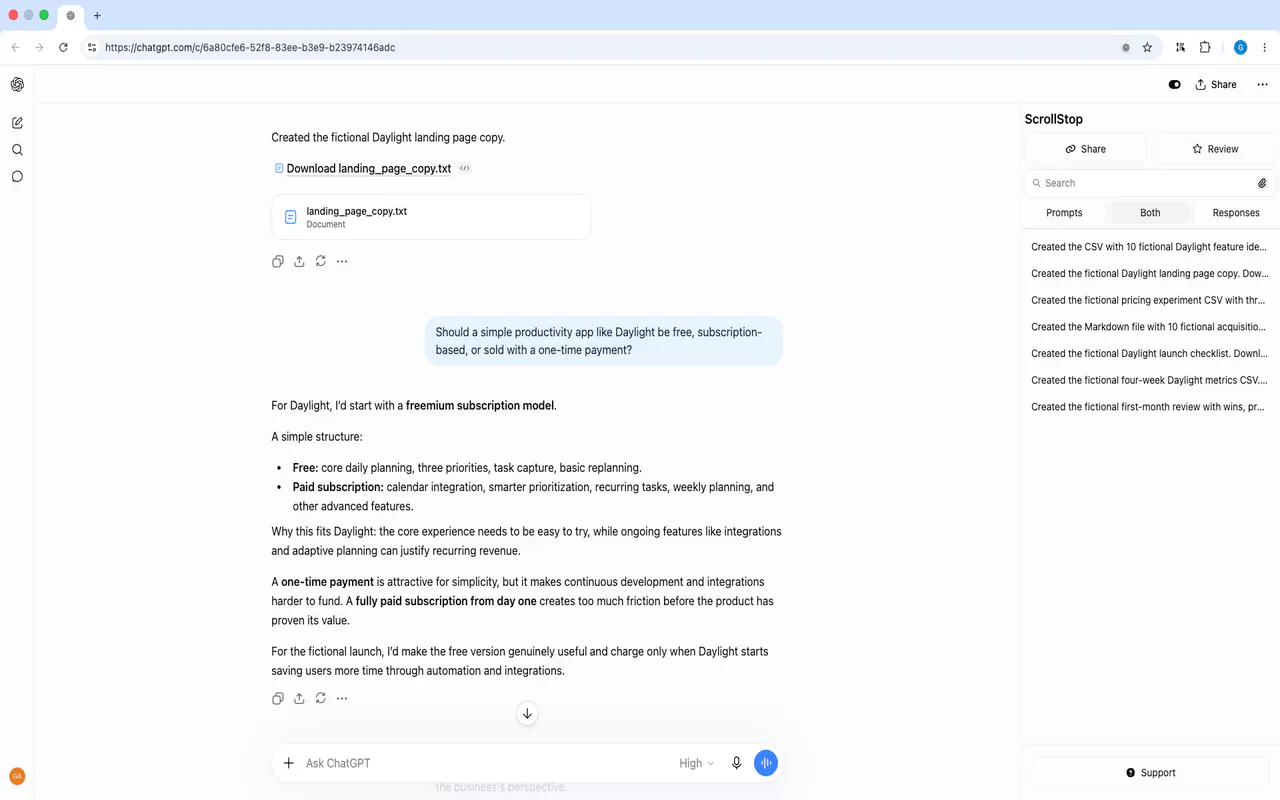Click the user message about Daylight pricing
This screenshot has height=800, width=1280.
(x=604, y=341)
